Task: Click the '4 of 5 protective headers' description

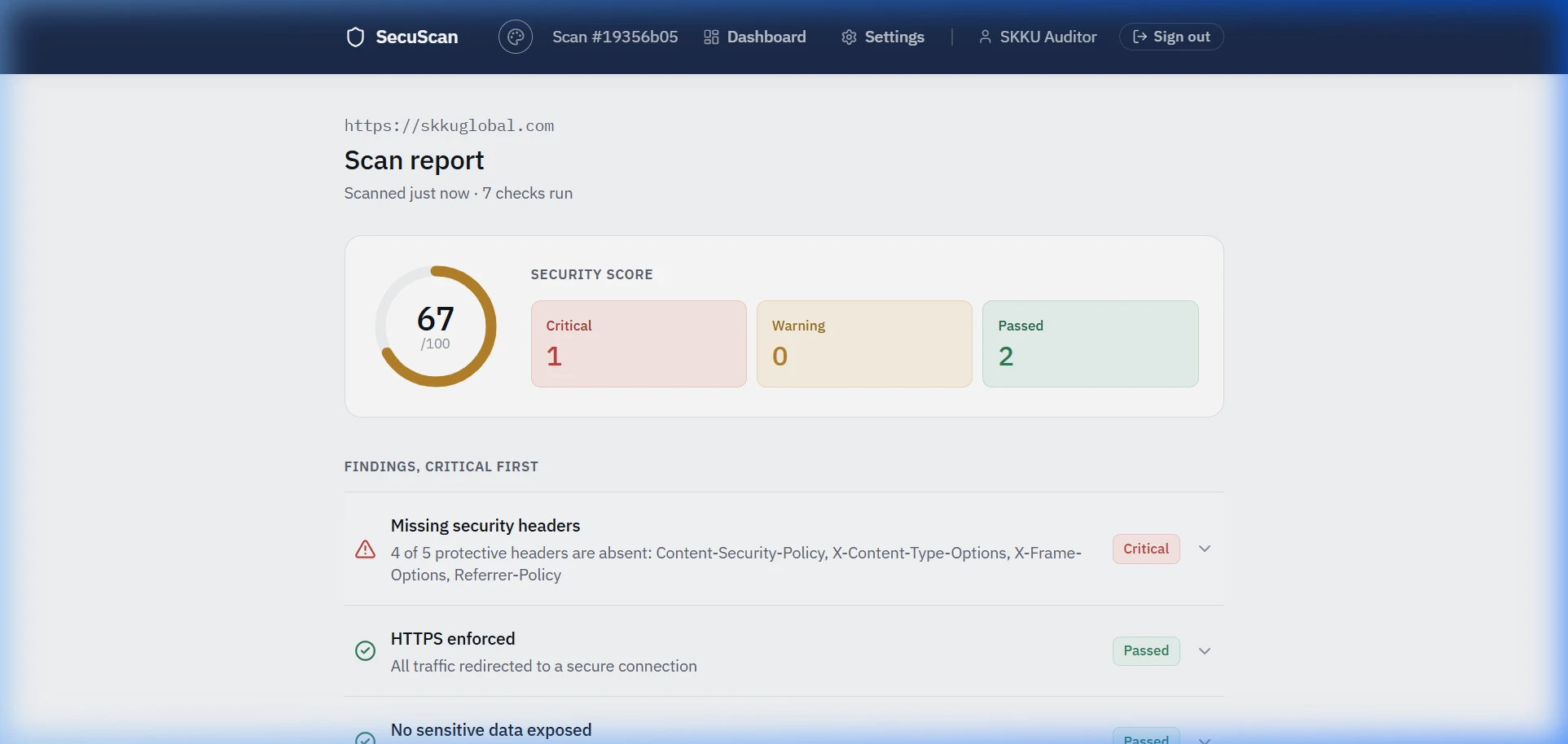Action: coord(736,564)
